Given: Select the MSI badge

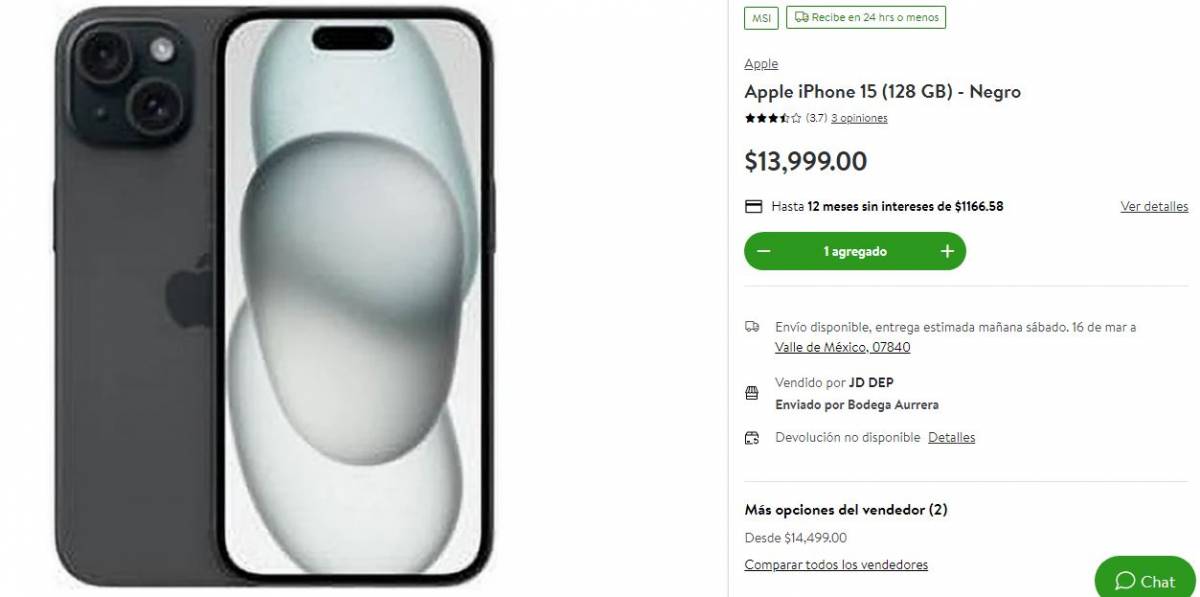Looking at the screenshot, I should tap(760, 18).
